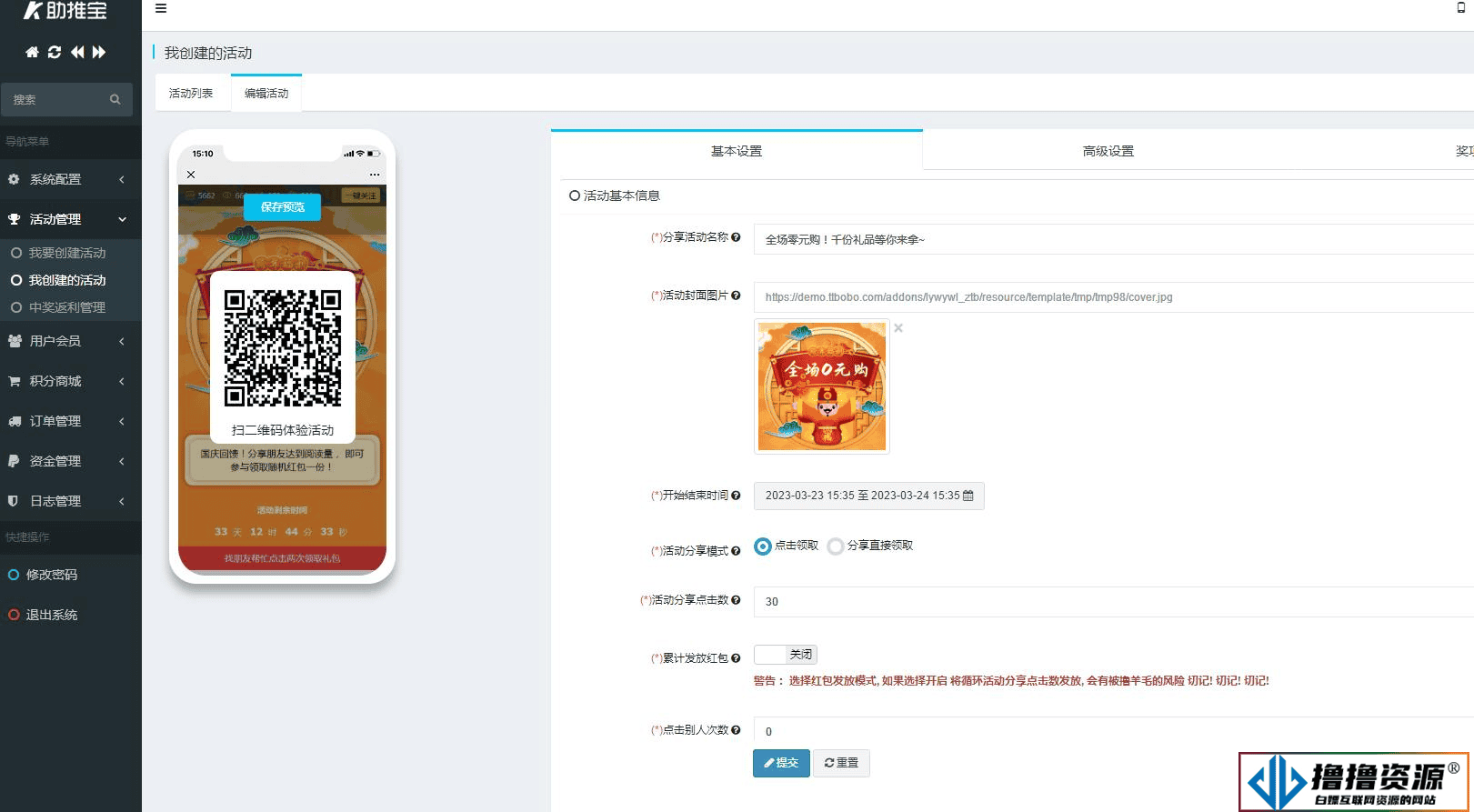The width and height of the screenshot is (1474, 812).
Task: Expand the 用户会员 menu
Action: (x=71, y=341)
